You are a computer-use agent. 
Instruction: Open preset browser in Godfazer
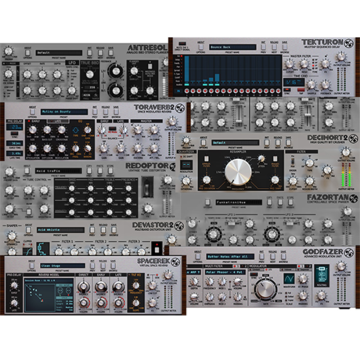tap(284, 256)
